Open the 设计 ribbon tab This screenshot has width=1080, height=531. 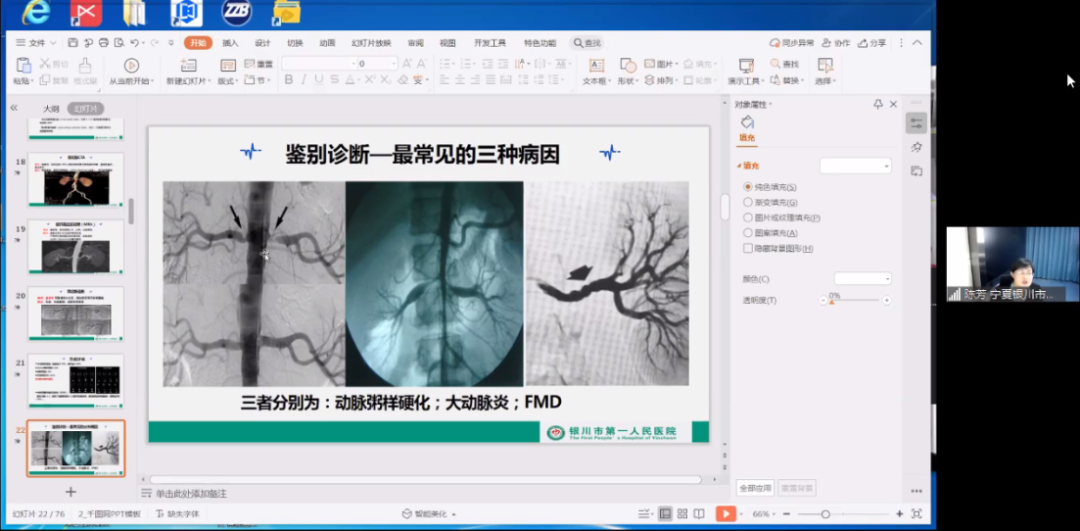point(262,43)
